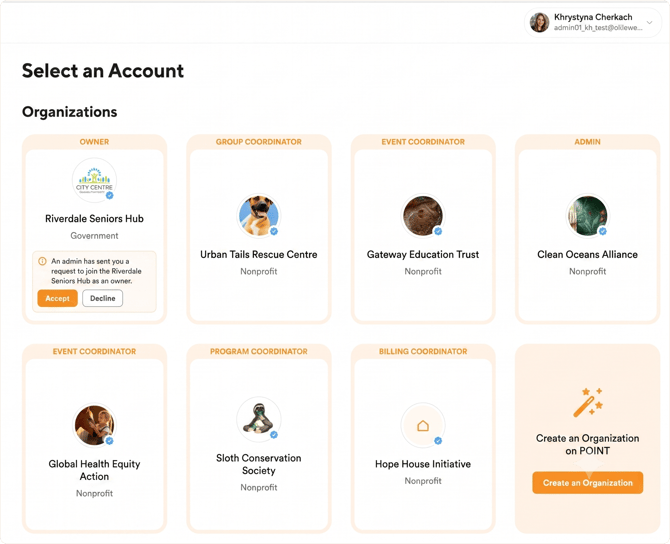Select the Gateway Education Trust card title
Viewport: 670px width, 544px height.
coord(423,255)
